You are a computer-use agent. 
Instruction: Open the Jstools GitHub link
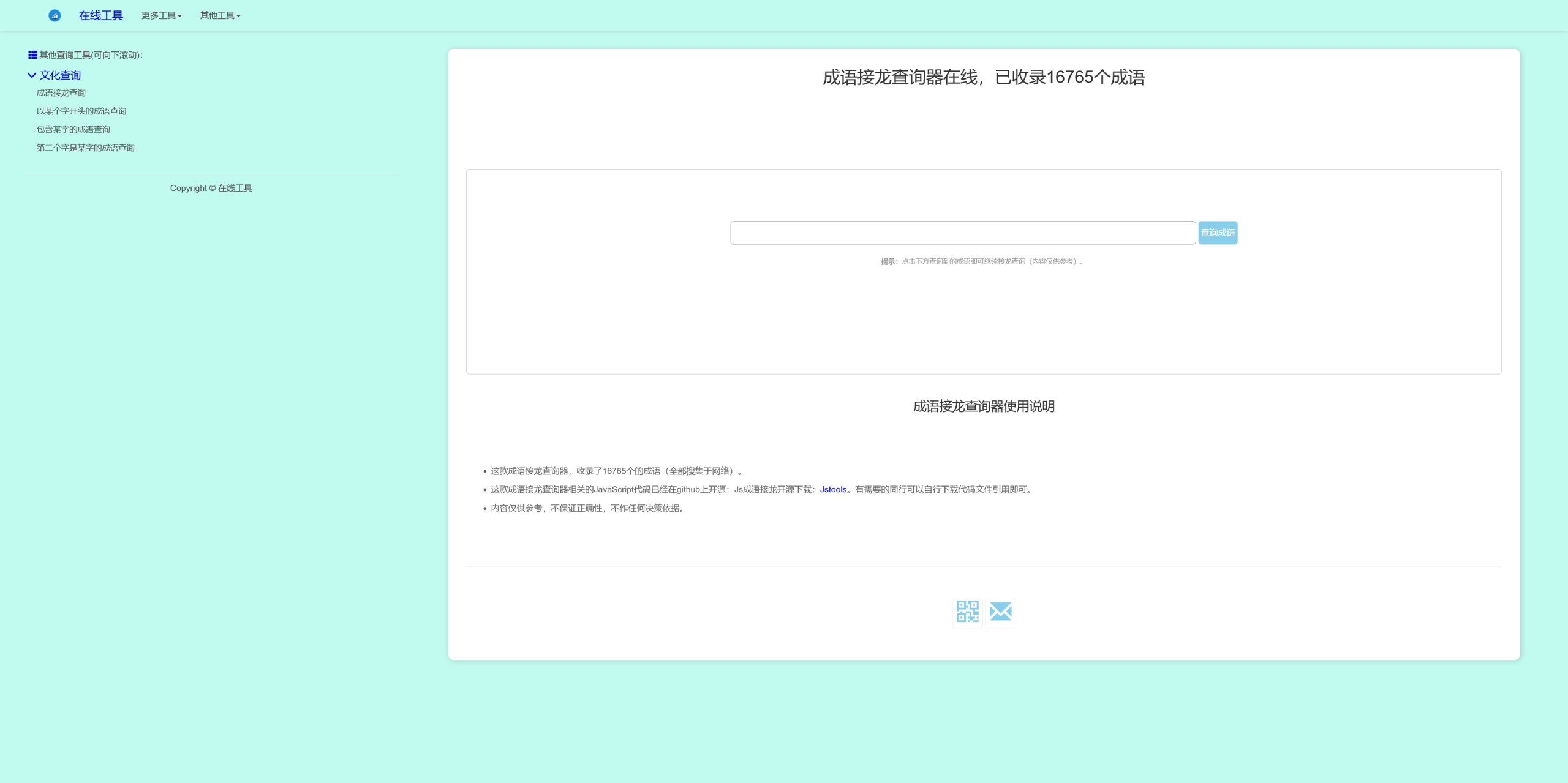(833, 490)
